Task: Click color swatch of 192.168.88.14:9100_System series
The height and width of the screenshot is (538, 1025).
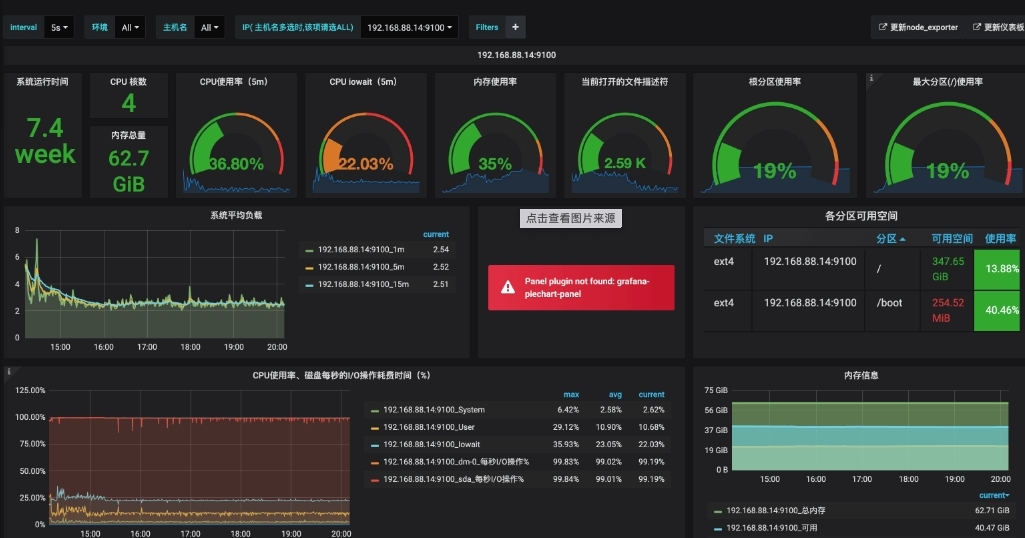Action: [375, 410]
